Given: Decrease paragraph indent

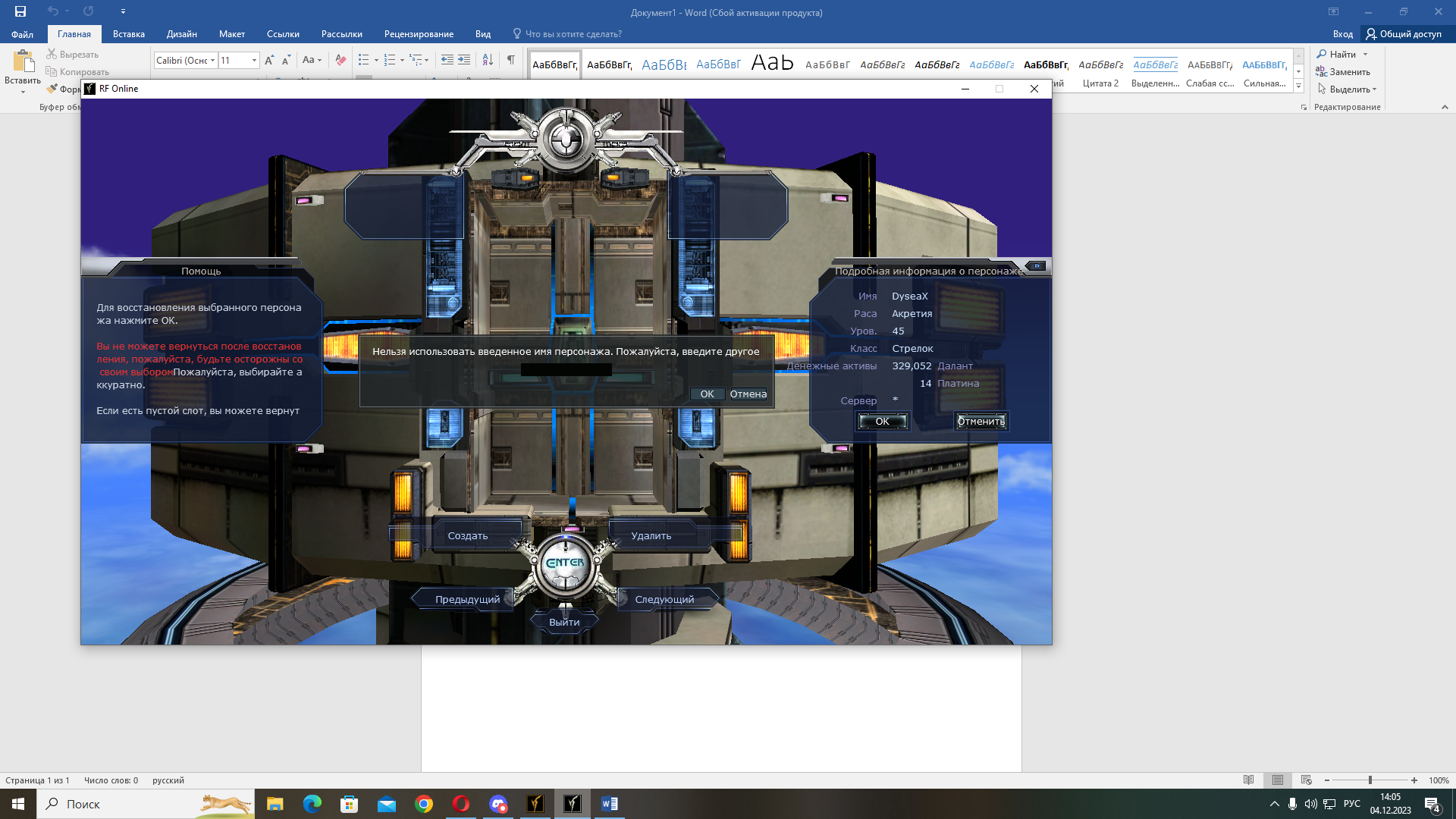Looking at the screenshot, I should click(x=447, y=60).
